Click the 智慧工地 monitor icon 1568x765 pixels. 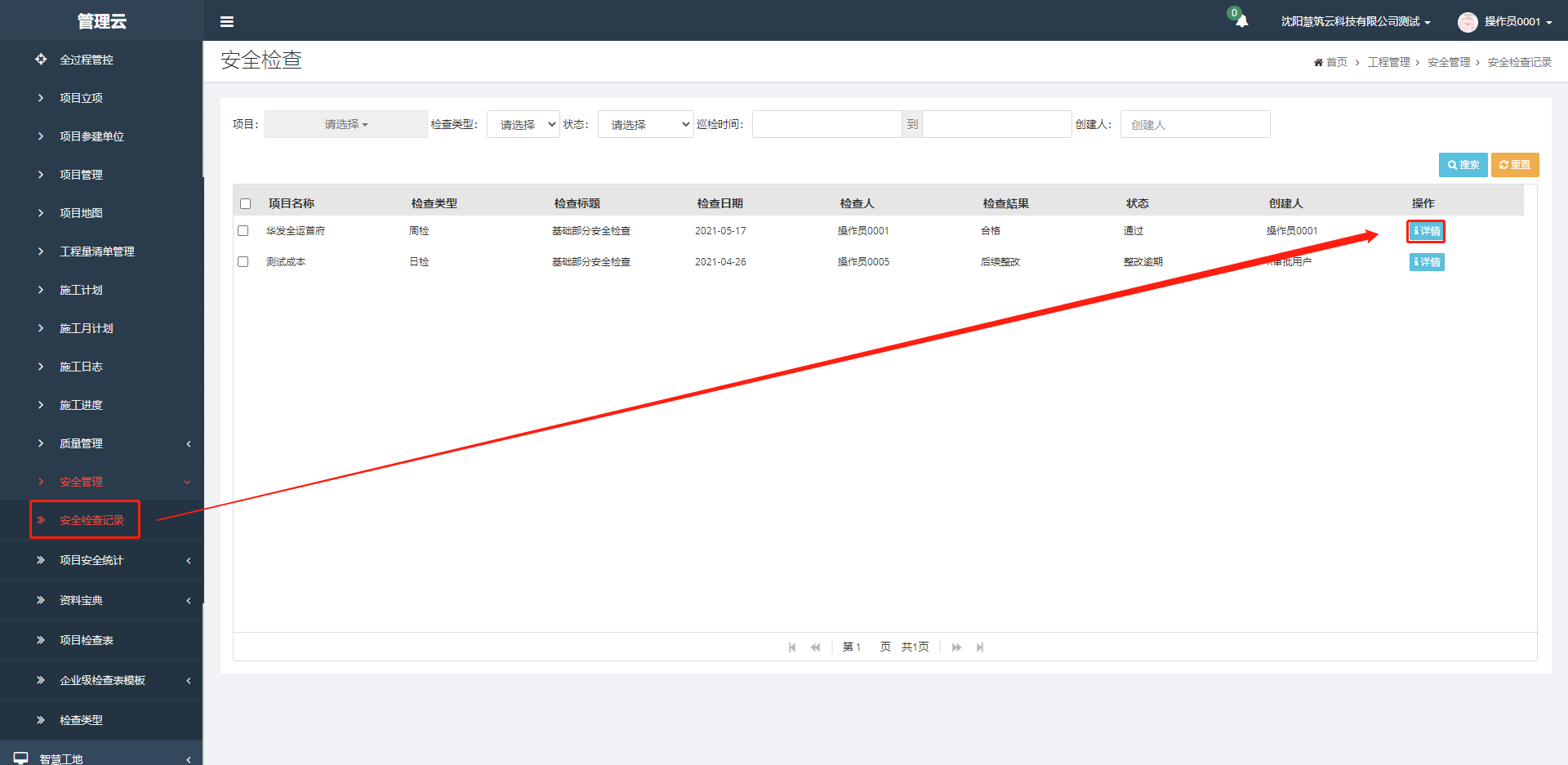click(21, 758)
